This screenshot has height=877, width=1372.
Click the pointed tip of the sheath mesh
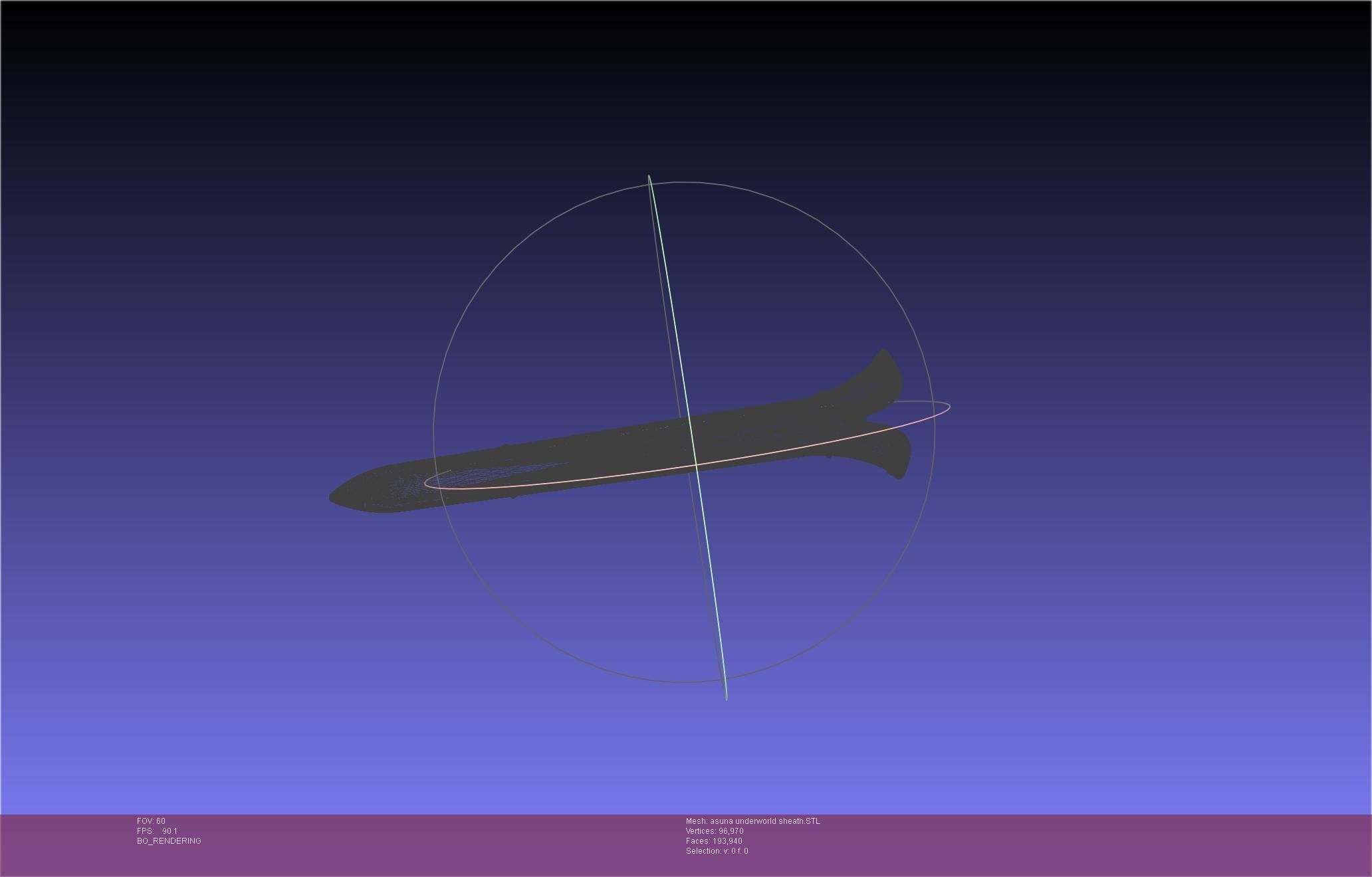pyautogui.click(x=333, y=496)
